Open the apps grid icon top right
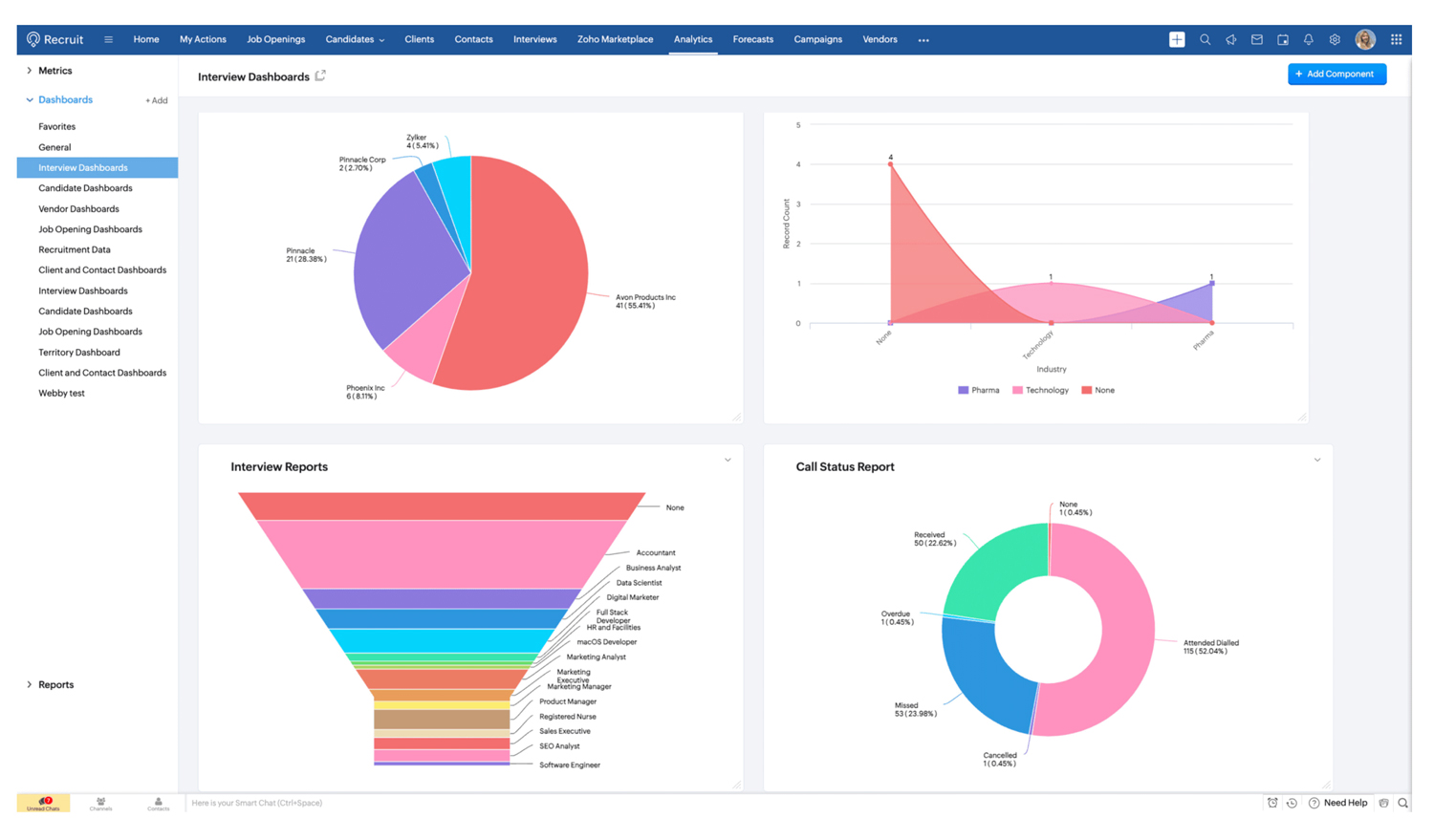Screen dimensions: 1434x840 1397,39
